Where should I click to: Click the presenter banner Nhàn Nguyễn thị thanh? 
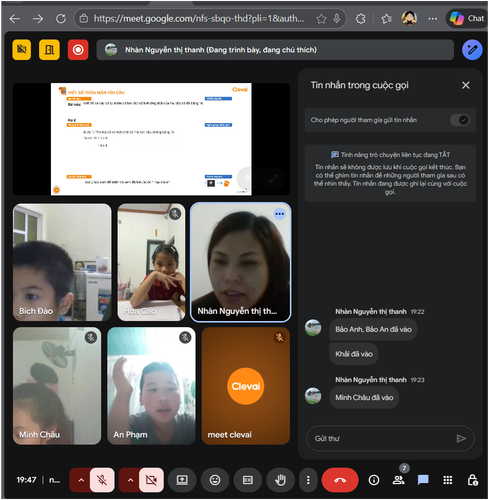(275, 50)
